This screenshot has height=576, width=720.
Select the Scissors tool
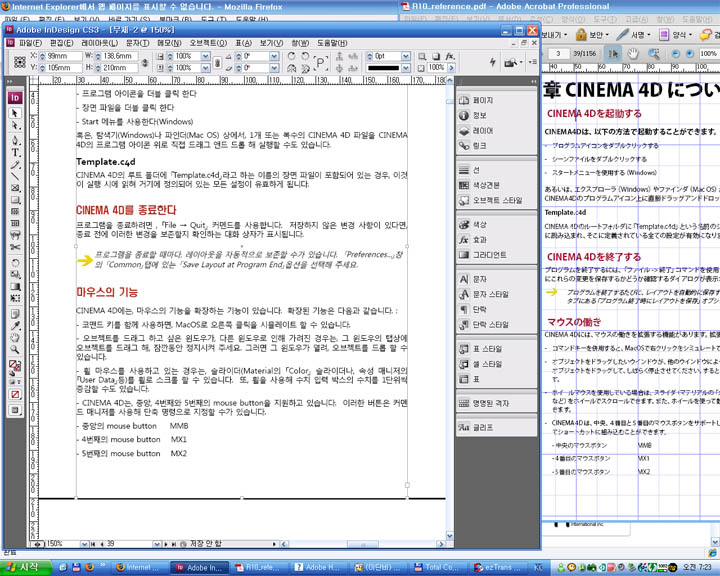[x=15, y=247]
